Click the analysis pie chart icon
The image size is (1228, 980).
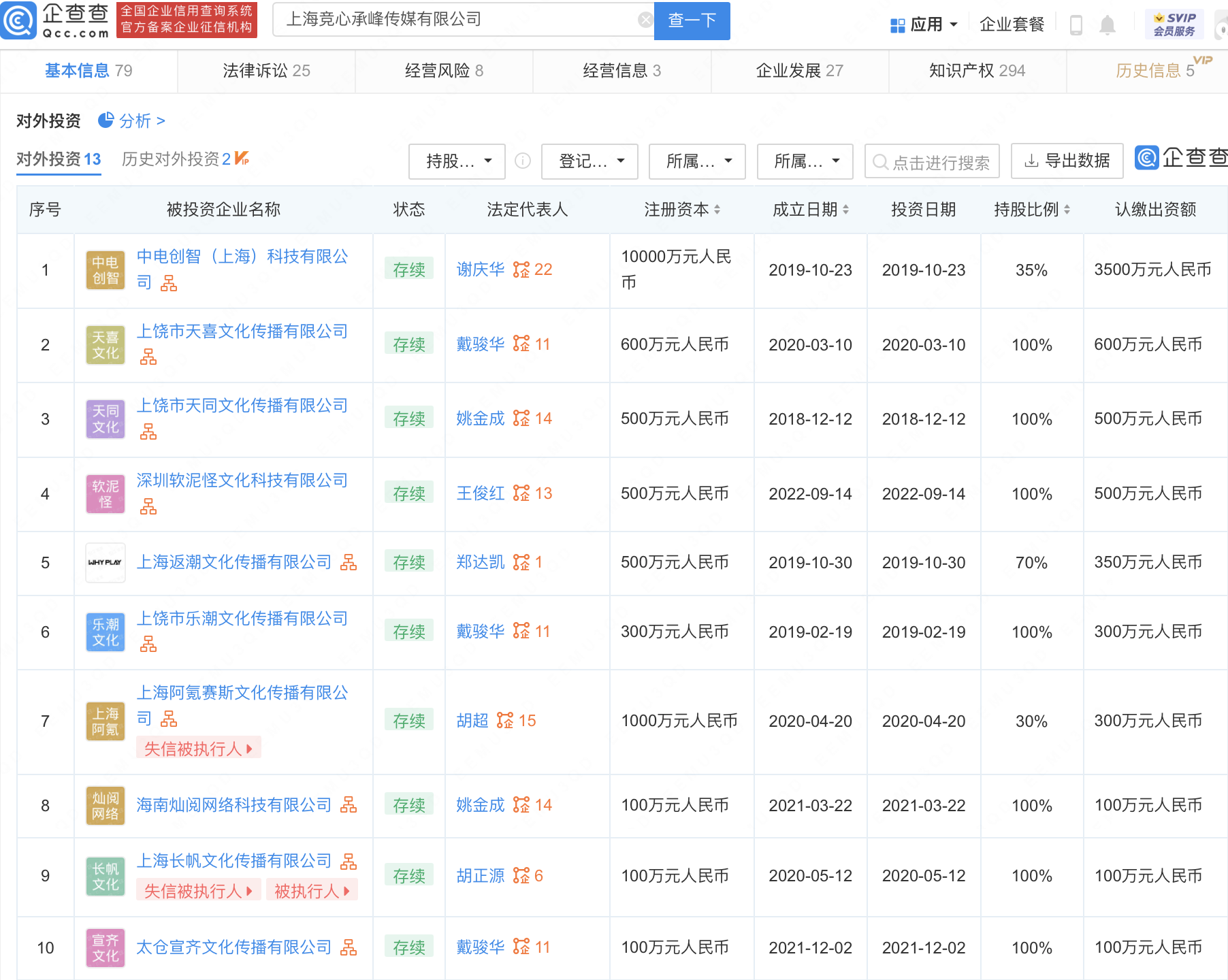106,120
